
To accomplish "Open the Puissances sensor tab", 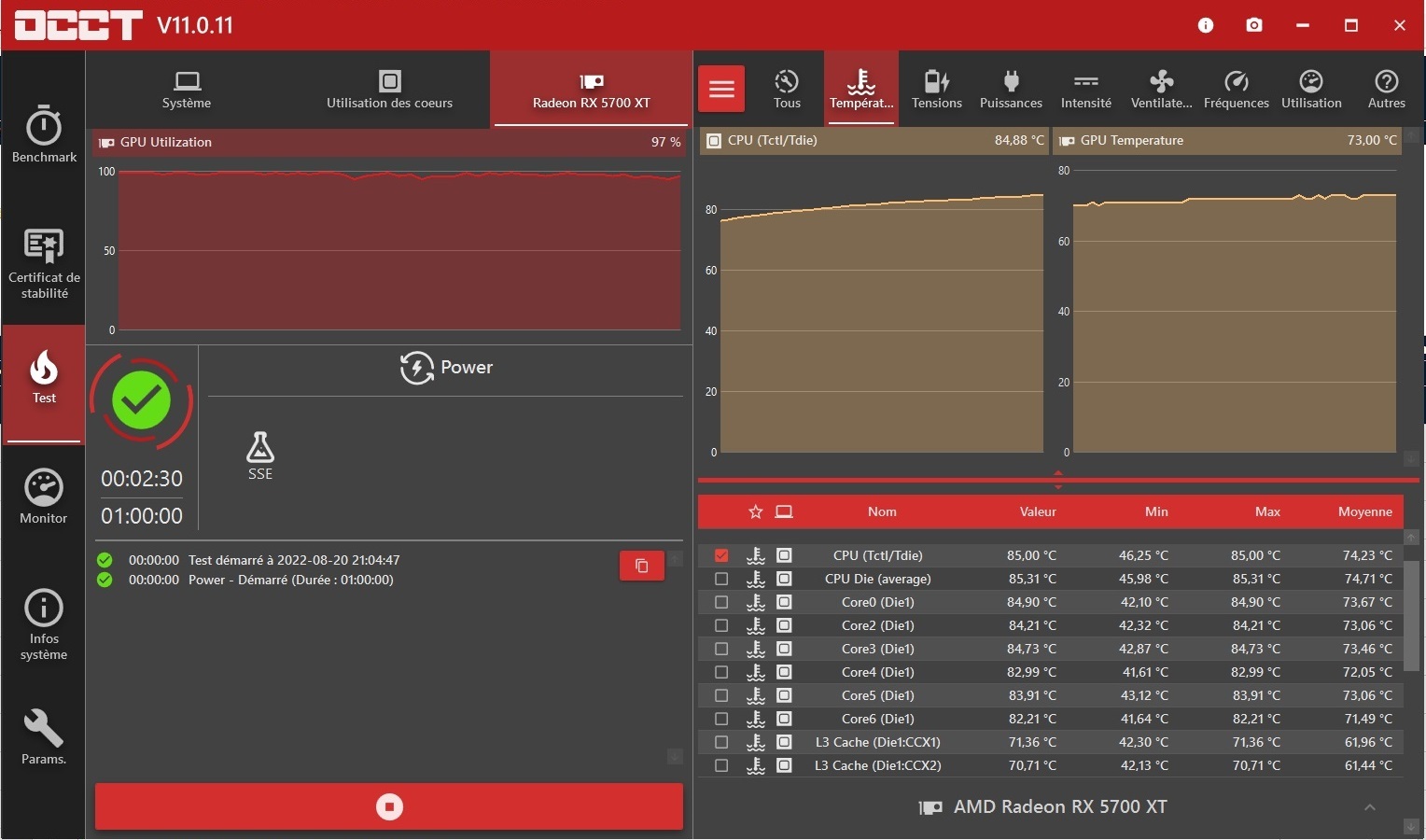I will tap(1011, 90).
